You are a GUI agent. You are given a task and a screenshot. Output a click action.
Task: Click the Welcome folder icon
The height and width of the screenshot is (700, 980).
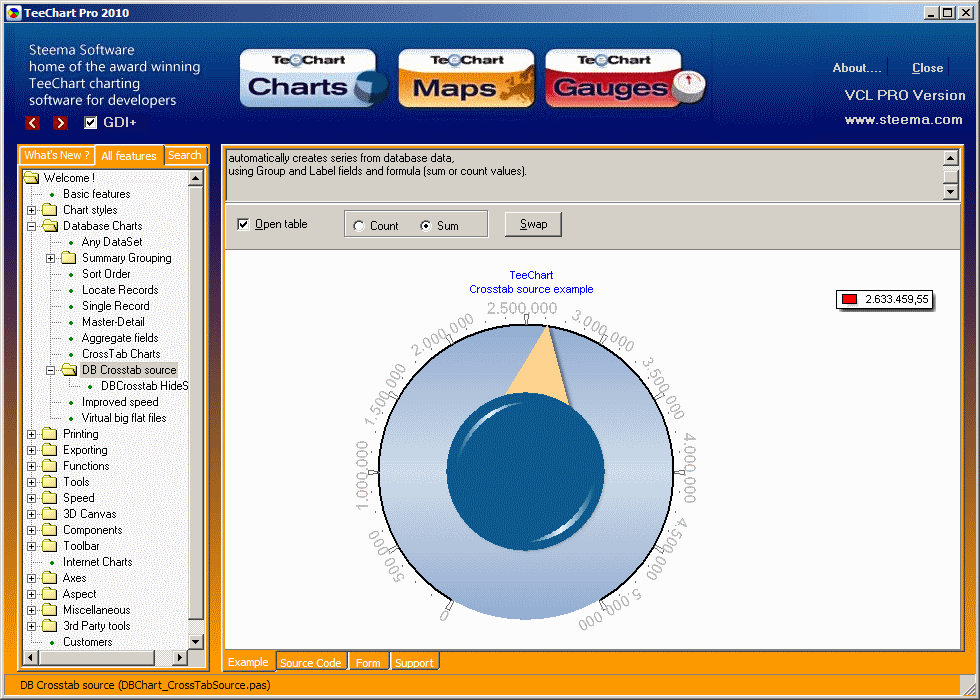coord(31,178)
